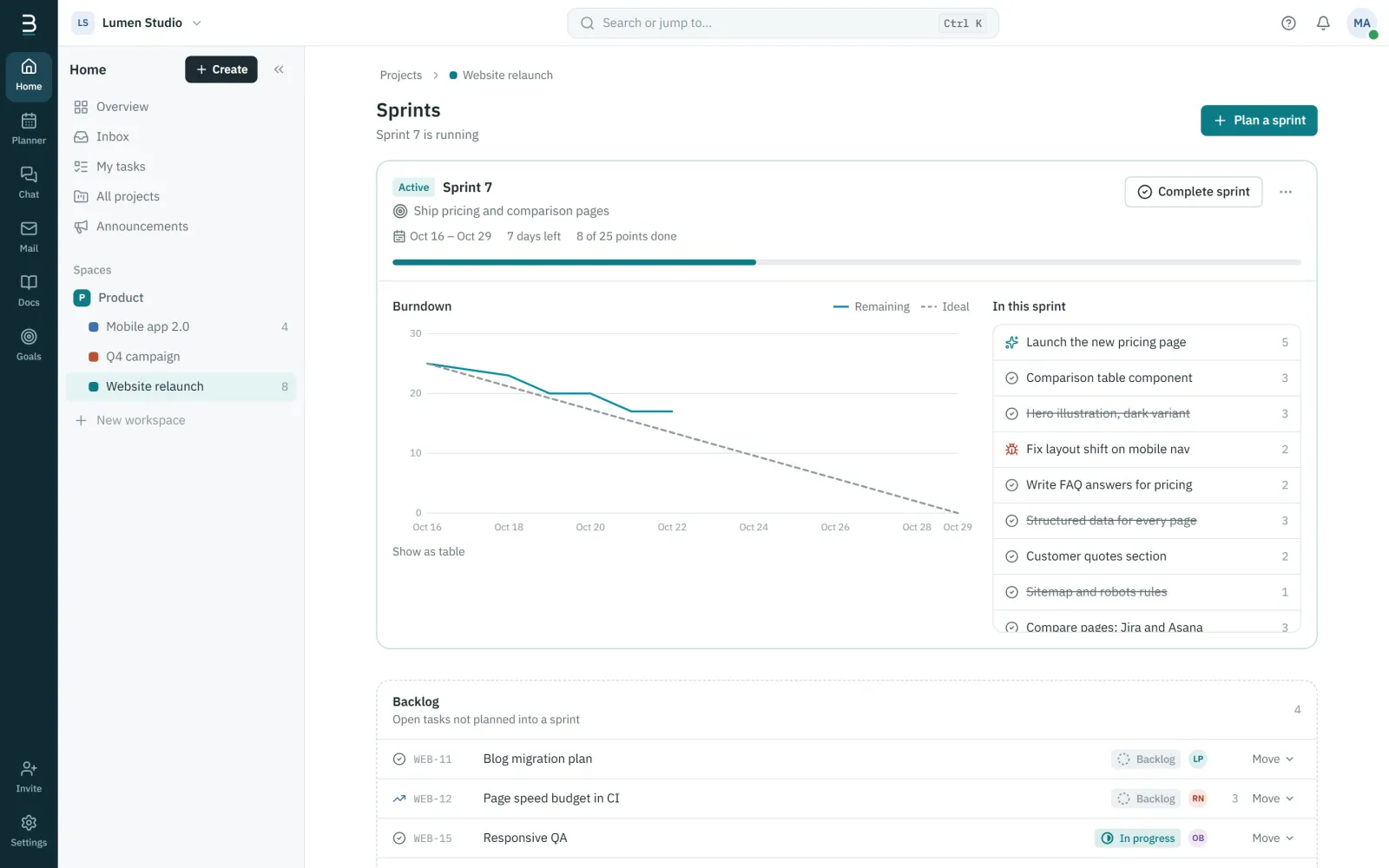This screenshot has width=1389, height=868.
Task: Click the LP assignee avatar on Blog migration plan
Action: pyautogui.click(x=1198, y=759)
